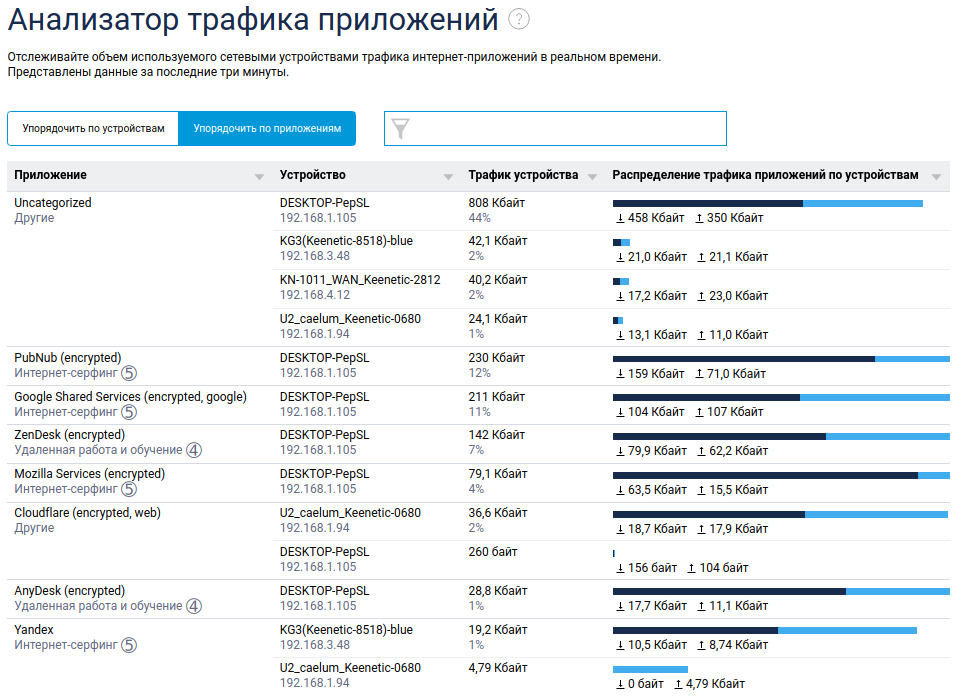Click priority badge 5 under Mozilla Services
The height and width of the screenshot is (698, 955).
tap(129, 490)
